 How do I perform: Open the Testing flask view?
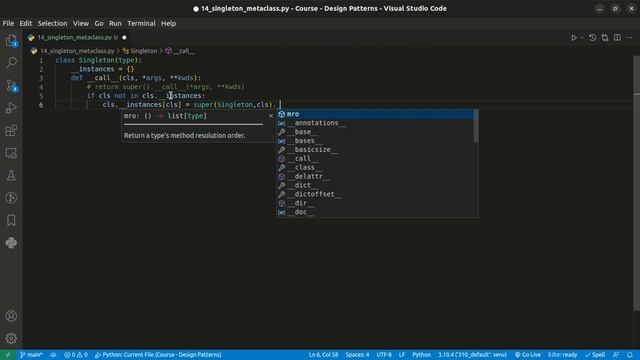pos(11,176)
